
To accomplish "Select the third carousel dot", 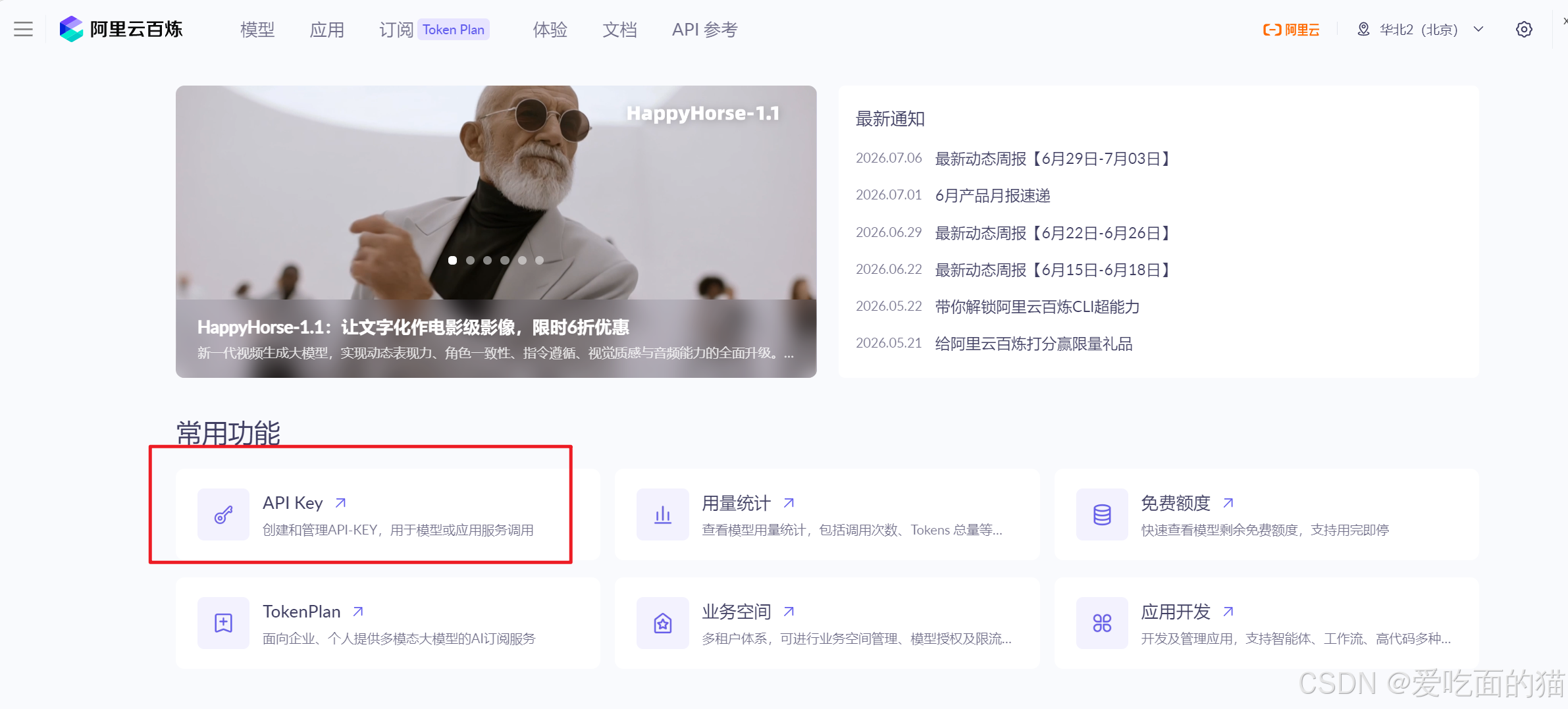I will coord(487,260).
